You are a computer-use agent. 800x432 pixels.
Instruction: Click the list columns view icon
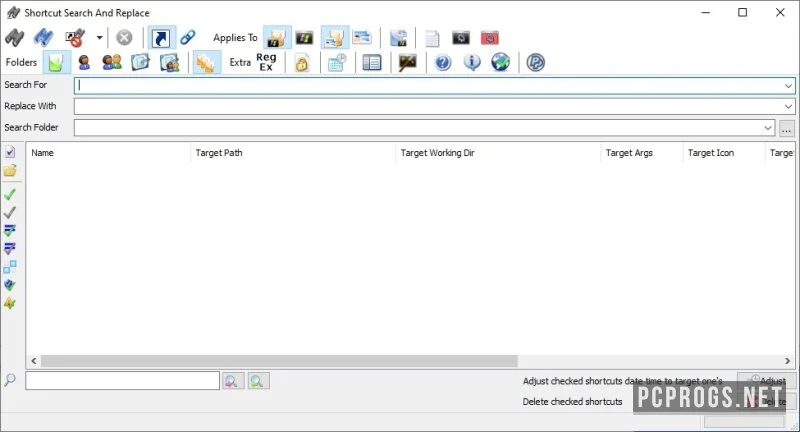[371, 63]
